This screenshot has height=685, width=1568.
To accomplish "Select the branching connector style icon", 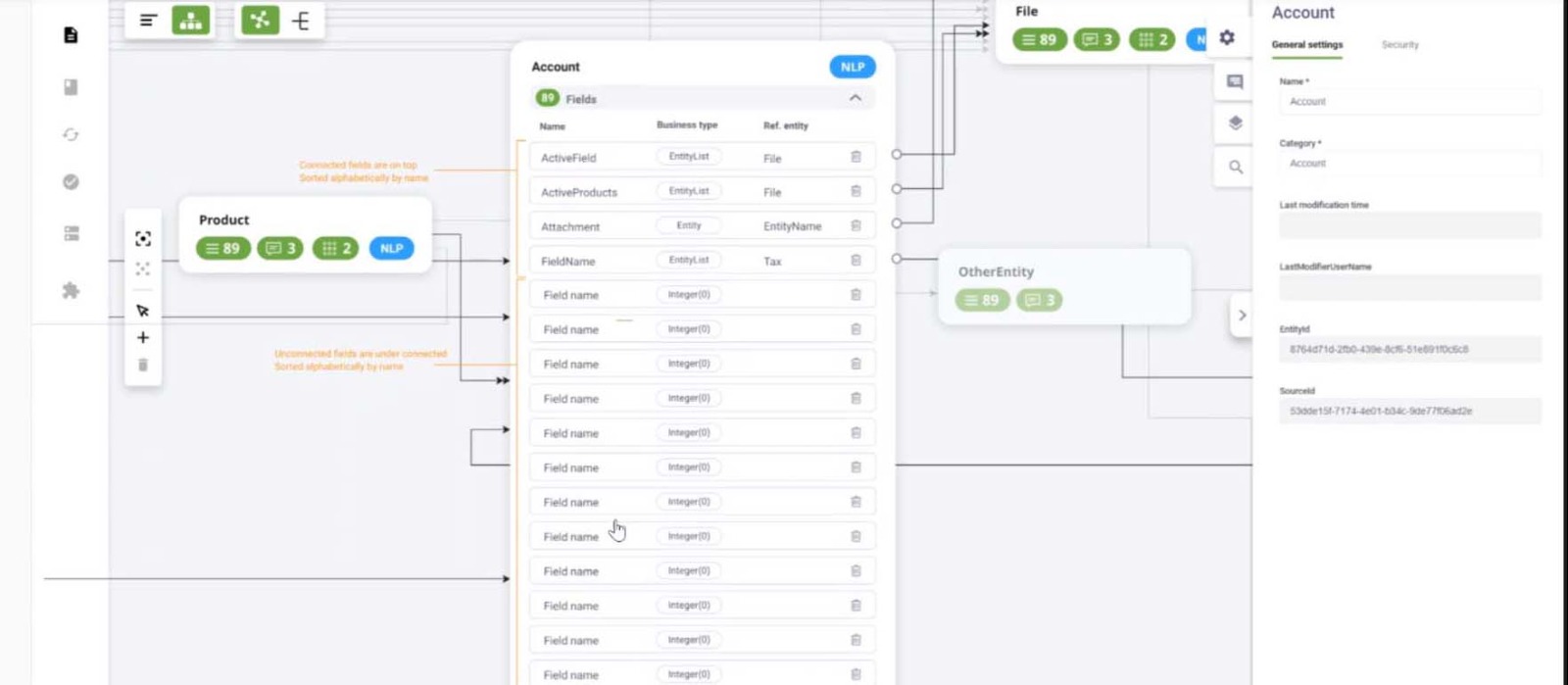I will (301, 21).
